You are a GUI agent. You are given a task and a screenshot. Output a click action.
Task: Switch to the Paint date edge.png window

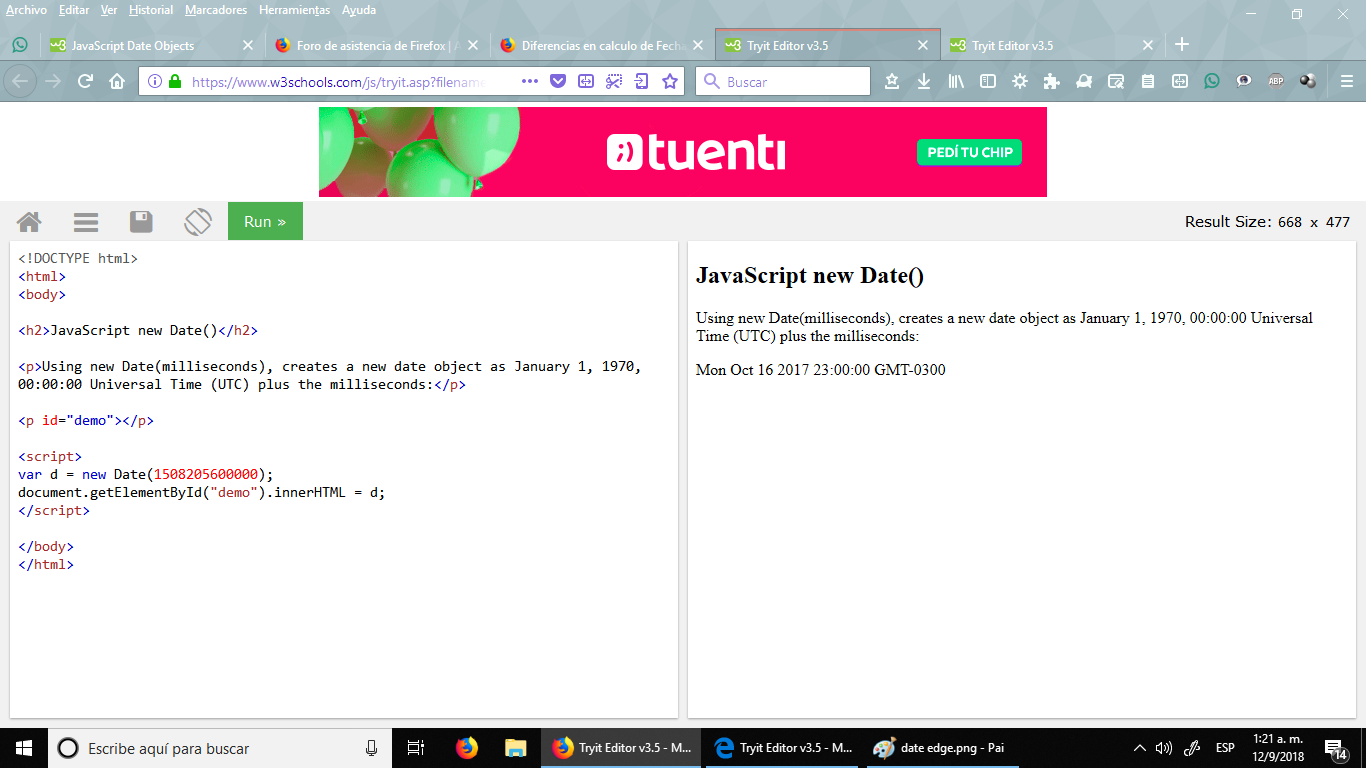pos(944,748)
